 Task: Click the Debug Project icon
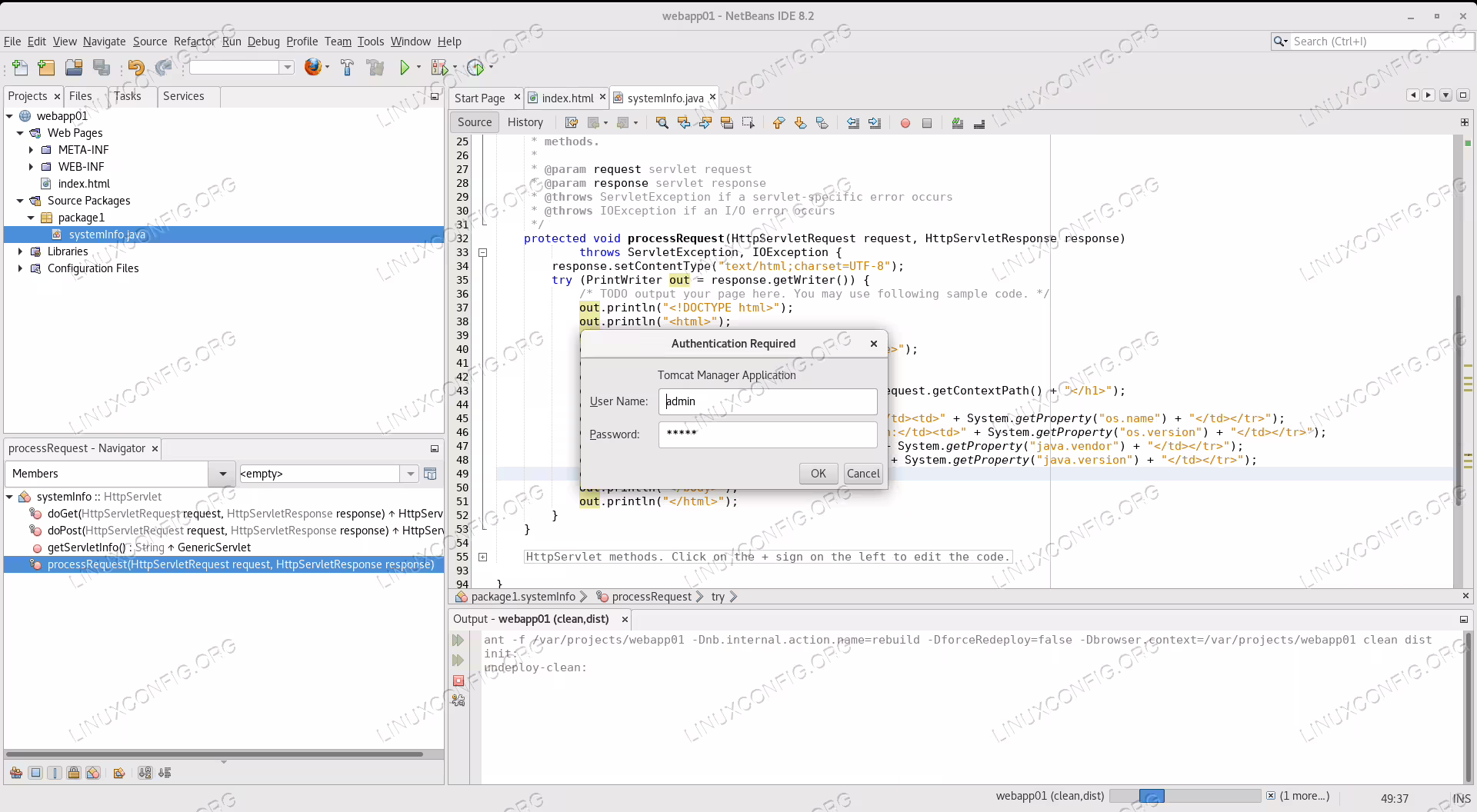pyautogui.click(x=439, y=68)
